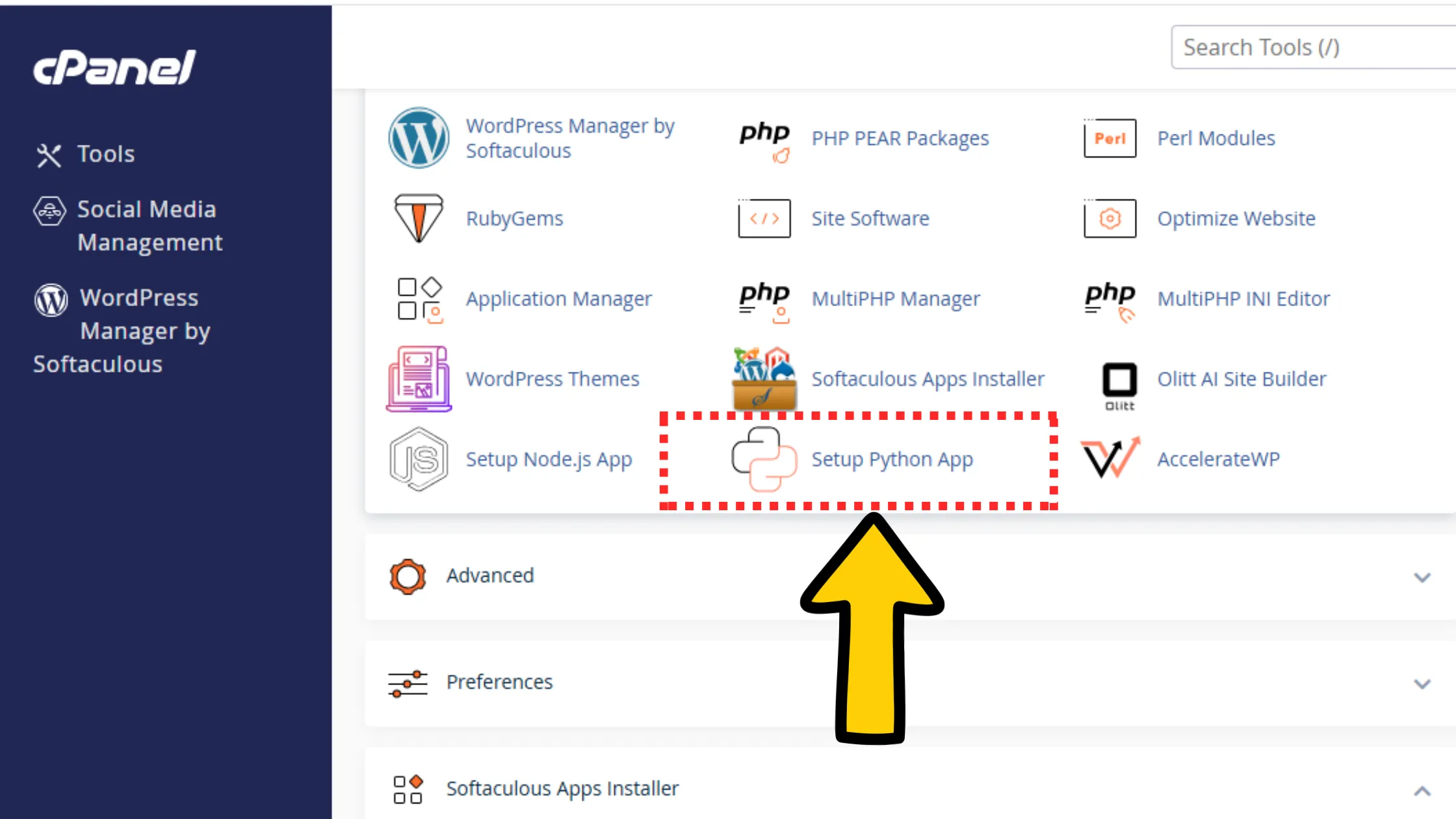Click the Social Media Management sidebar icon
This screenshot has width=1456, height=819.
pyautogui.click(x=49, y=211)
